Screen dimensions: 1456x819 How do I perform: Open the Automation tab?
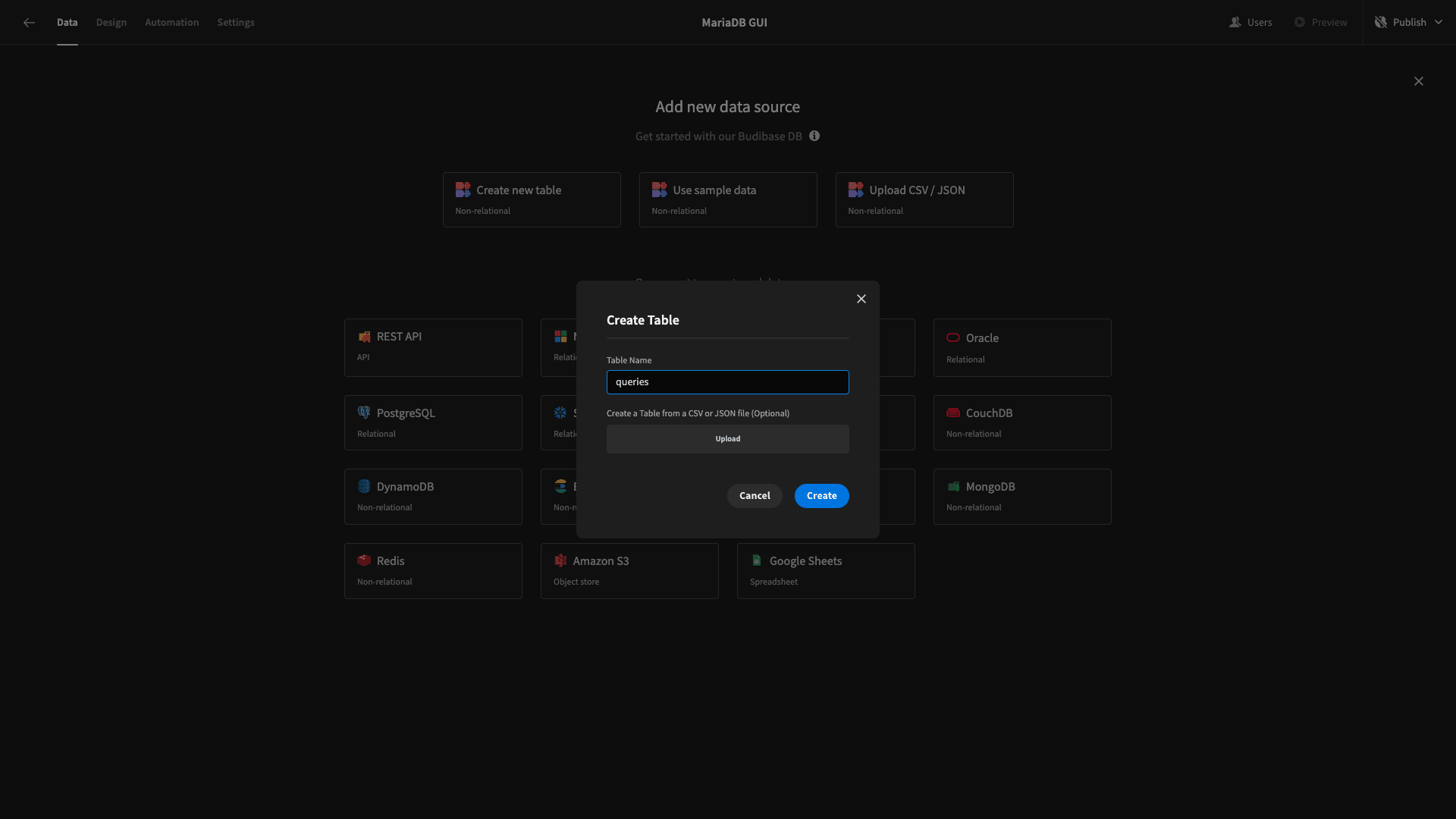point(171,23)
